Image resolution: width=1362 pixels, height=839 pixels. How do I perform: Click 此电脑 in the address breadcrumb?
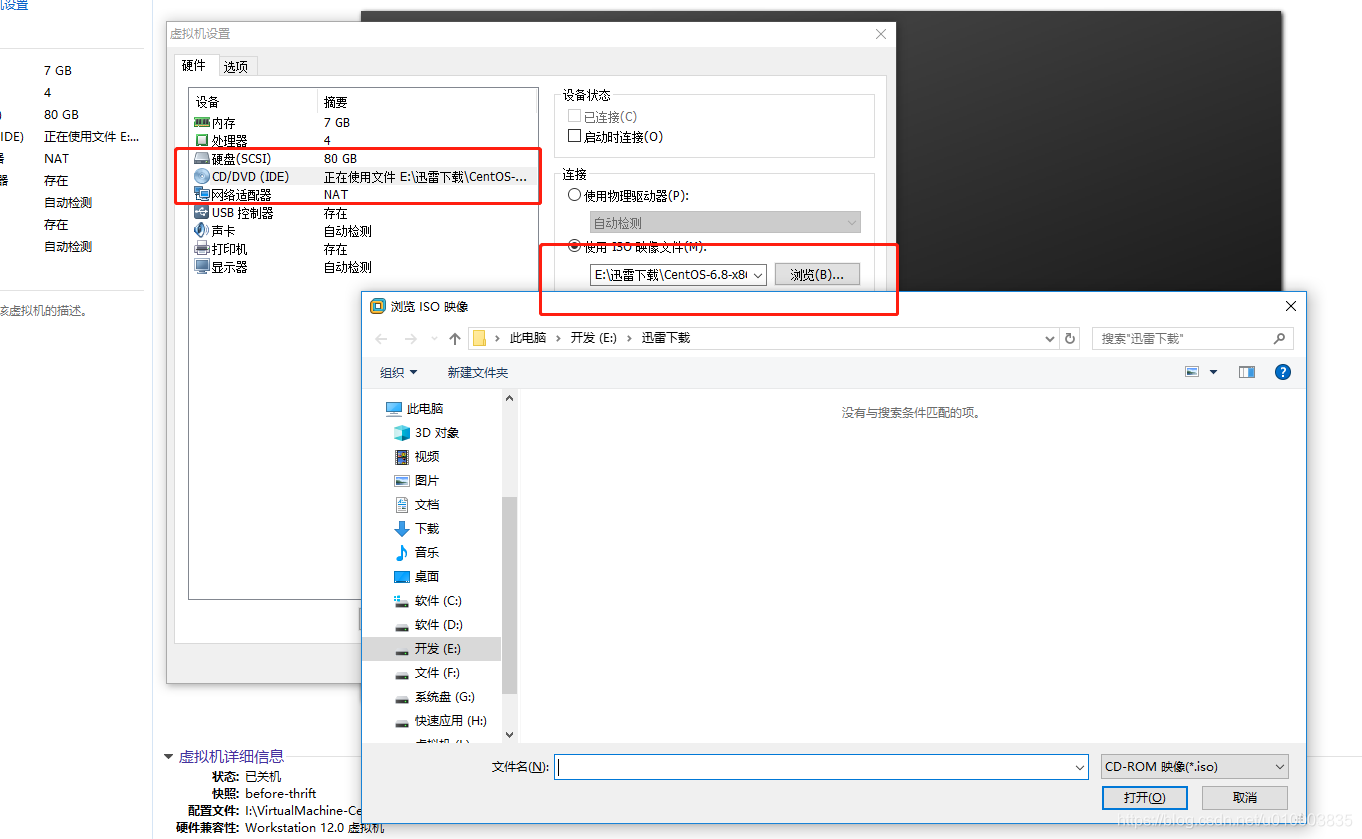(528, 339)
